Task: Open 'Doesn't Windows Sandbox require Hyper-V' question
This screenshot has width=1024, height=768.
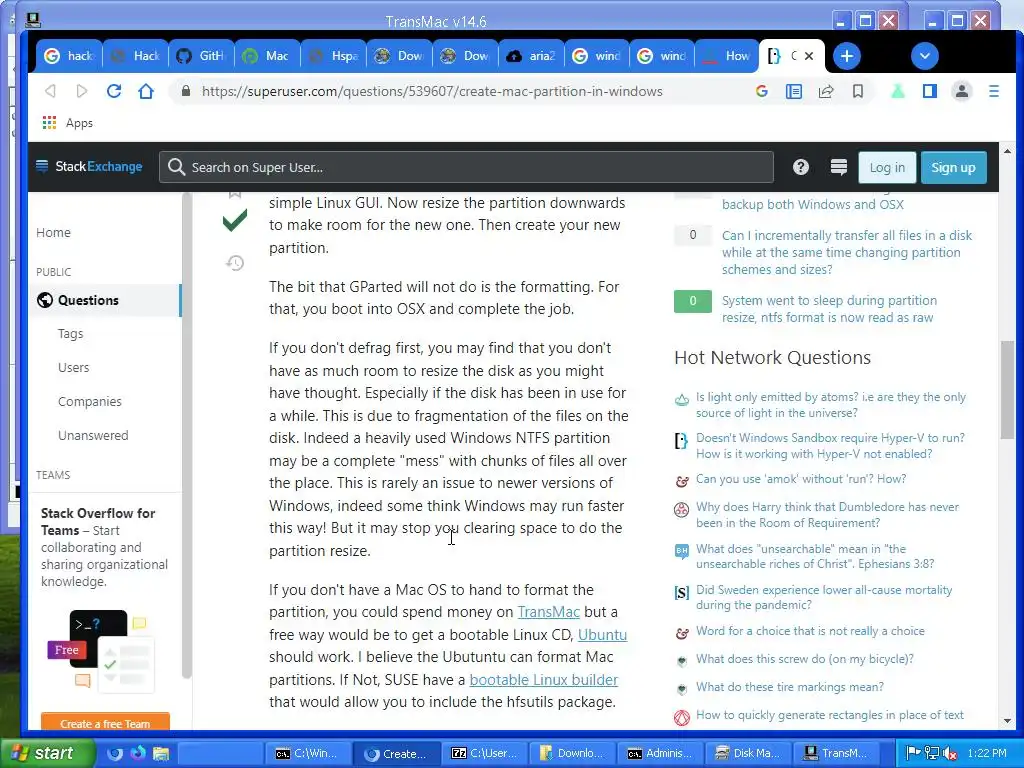Action: [x=830, y=446]
